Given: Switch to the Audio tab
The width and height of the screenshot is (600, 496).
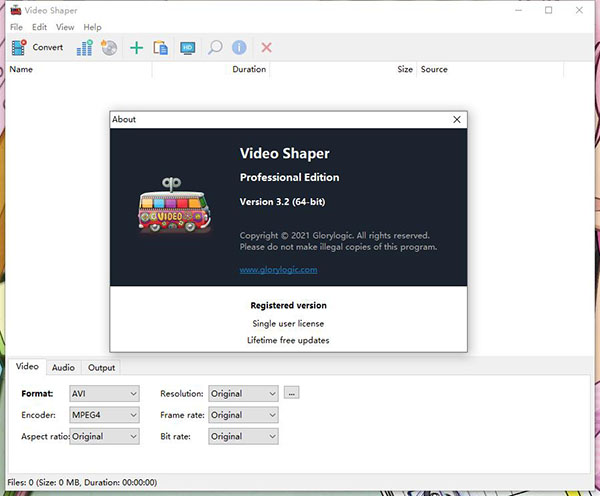Looking at the screenshot, I should (x=63, y=368).
